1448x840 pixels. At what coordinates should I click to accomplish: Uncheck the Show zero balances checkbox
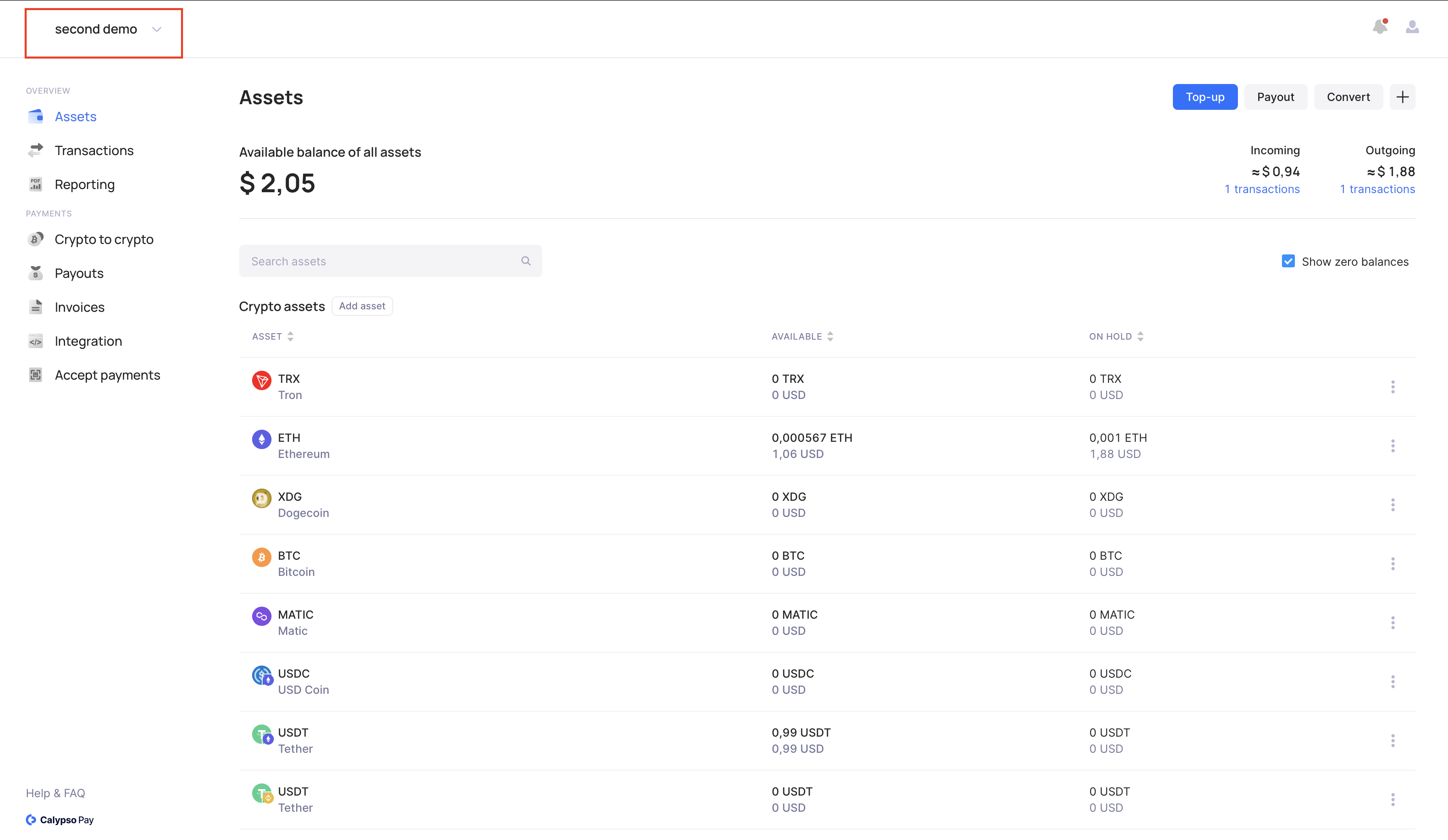click(1288, 261)
